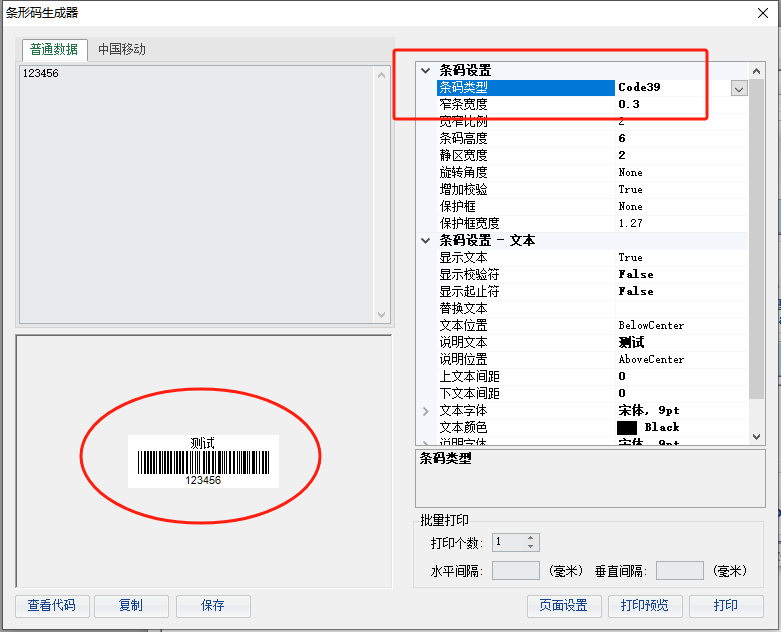
Task: Click the data text area scroll down arrow
Action: click(382, 315)
